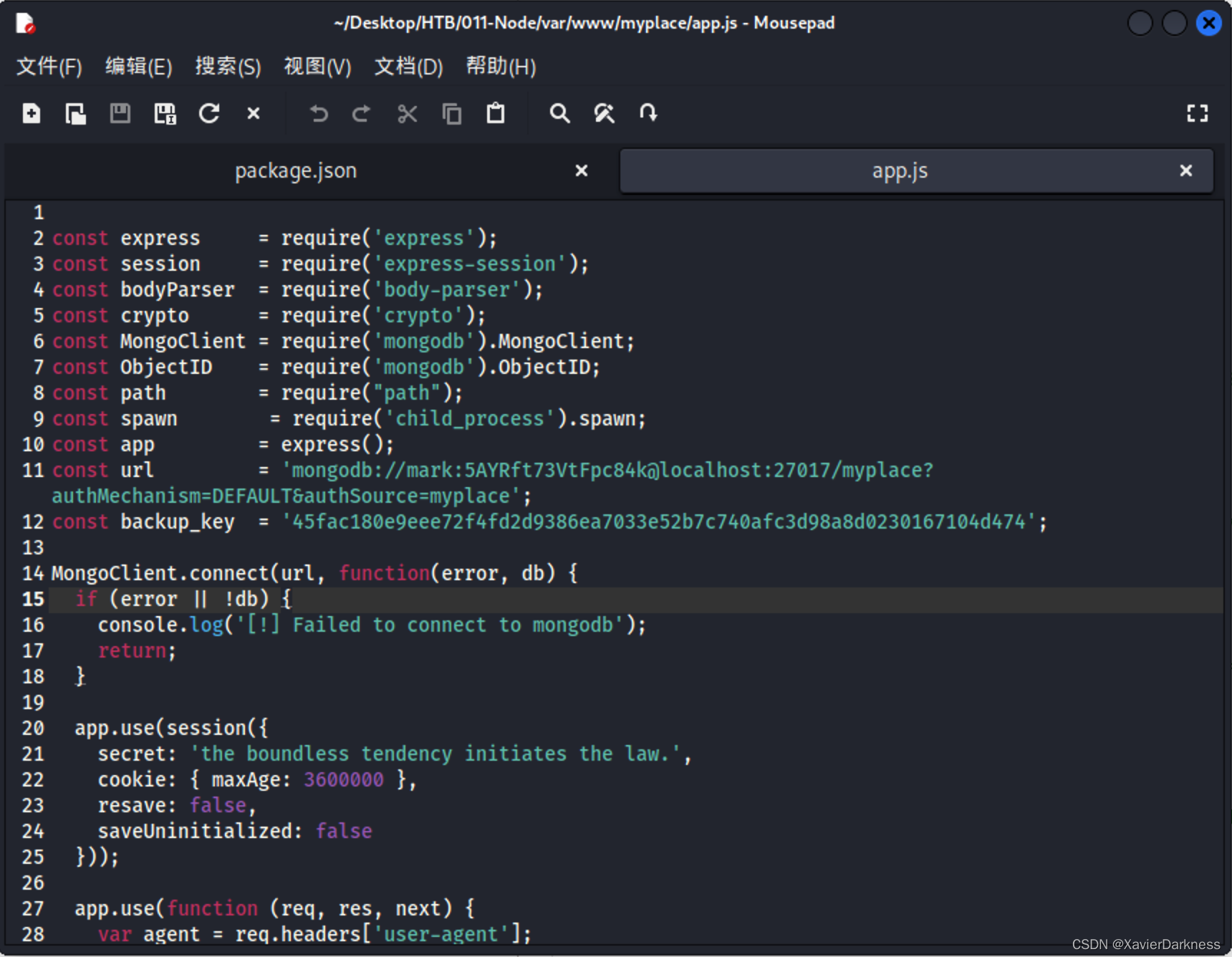Image resolution: width=1232 pixels, height=957 pixels.
Task: Click 'express-session' string on line 3
Action: coord(470,264)
